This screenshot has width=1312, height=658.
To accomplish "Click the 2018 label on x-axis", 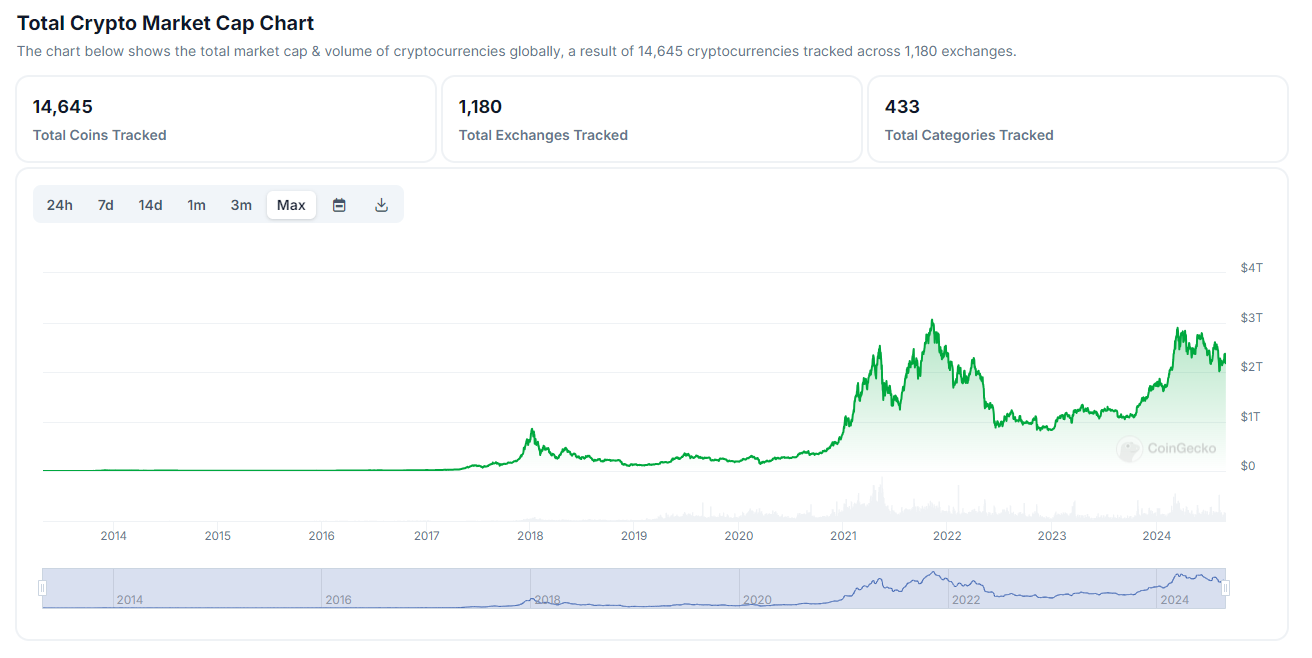I will tap(530, 536).
